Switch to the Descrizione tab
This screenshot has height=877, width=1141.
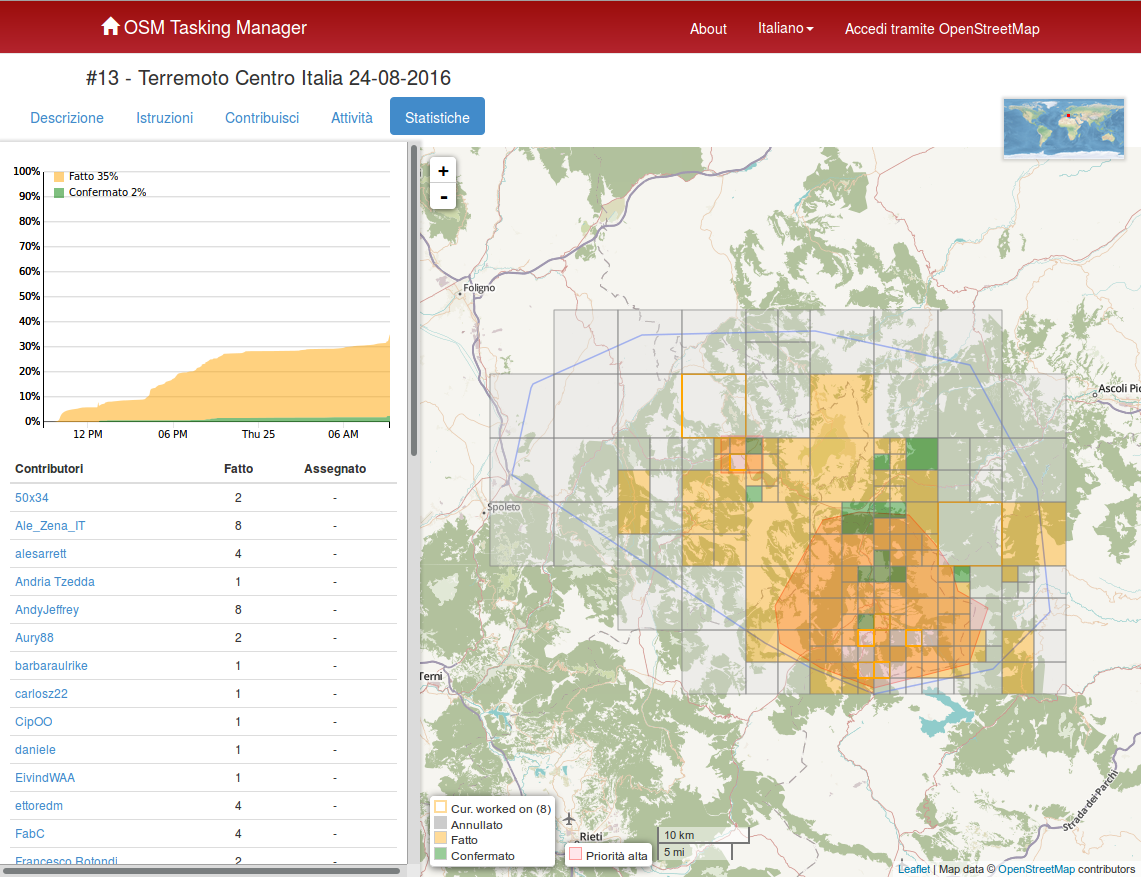(x=67, y=117)
